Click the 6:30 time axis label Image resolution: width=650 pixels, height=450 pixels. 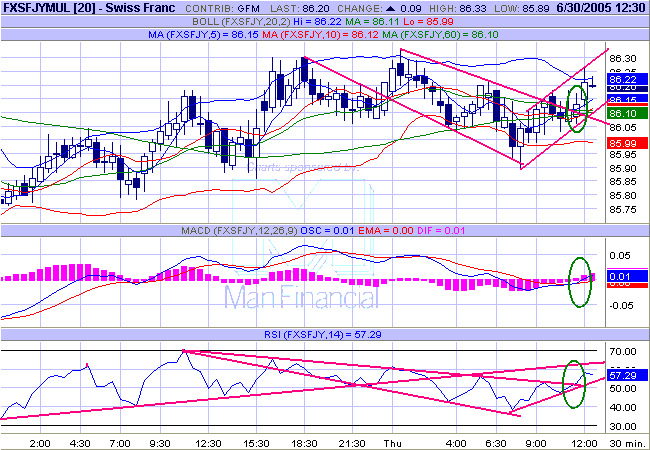coord(496,443)
